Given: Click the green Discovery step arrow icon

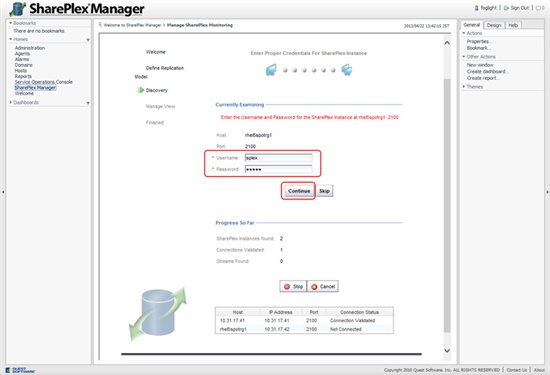Looking at the screenshot, I should (140, 90).
